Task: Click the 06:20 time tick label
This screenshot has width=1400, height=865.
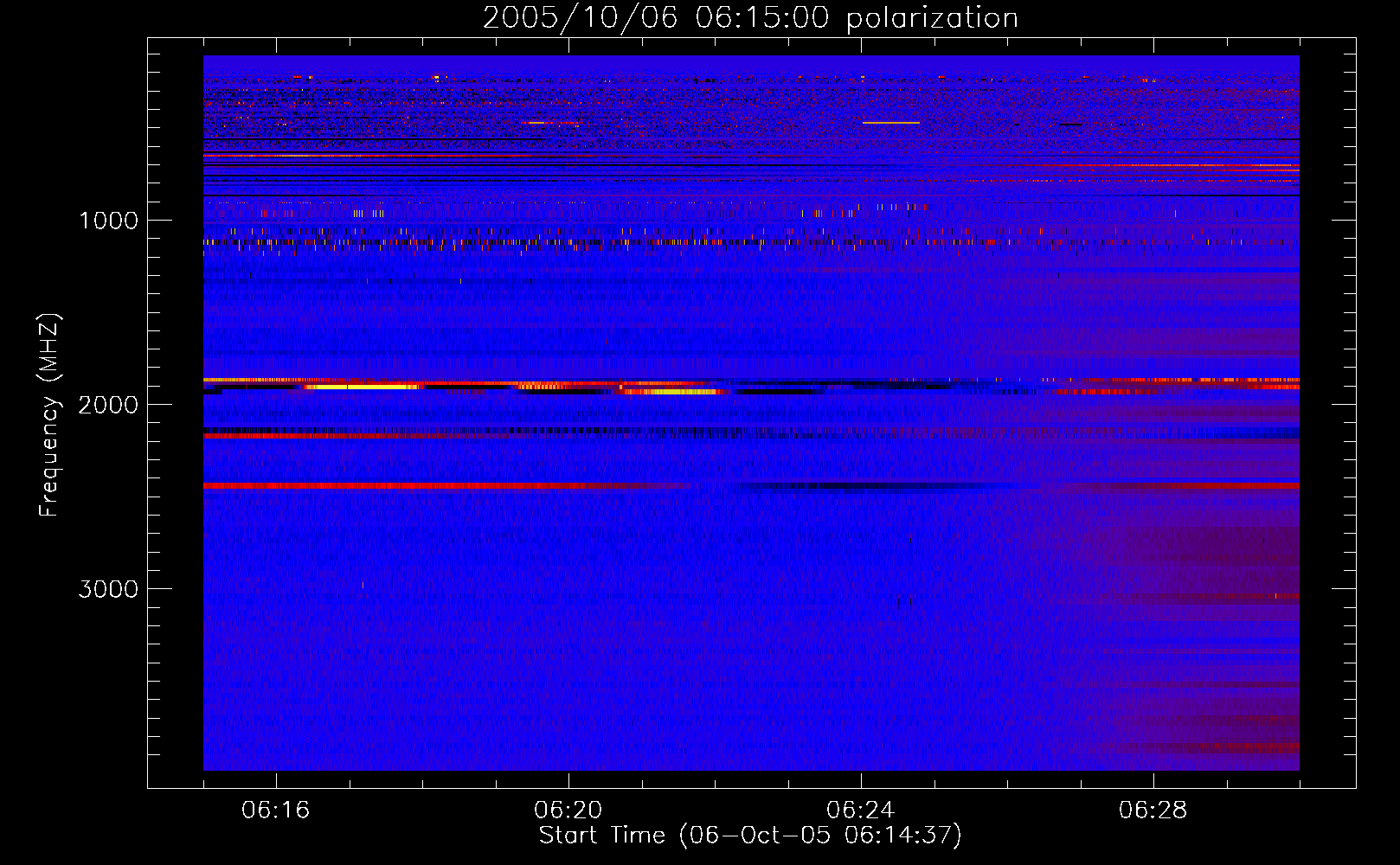Action: (x=568, y=811)
